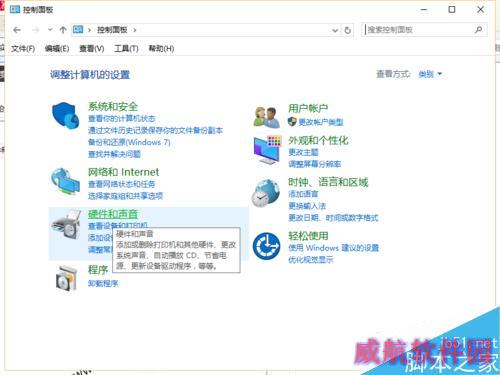The image size is (500, 375).
Task: Click 更改日期、时间或数字格式 link
Action: click(x=333, y=218)
